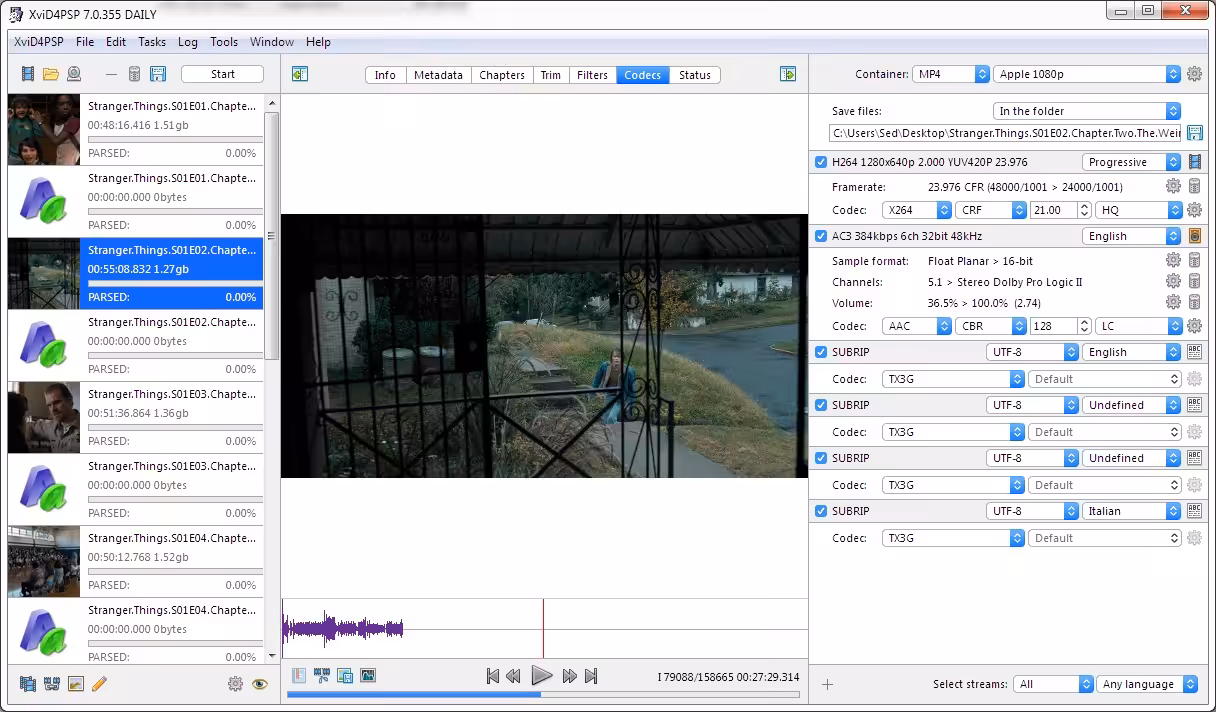Uncheck the H264 video stream checkbox
The width and height of the screenshot is (1216, 712).
tap(821, 162)
